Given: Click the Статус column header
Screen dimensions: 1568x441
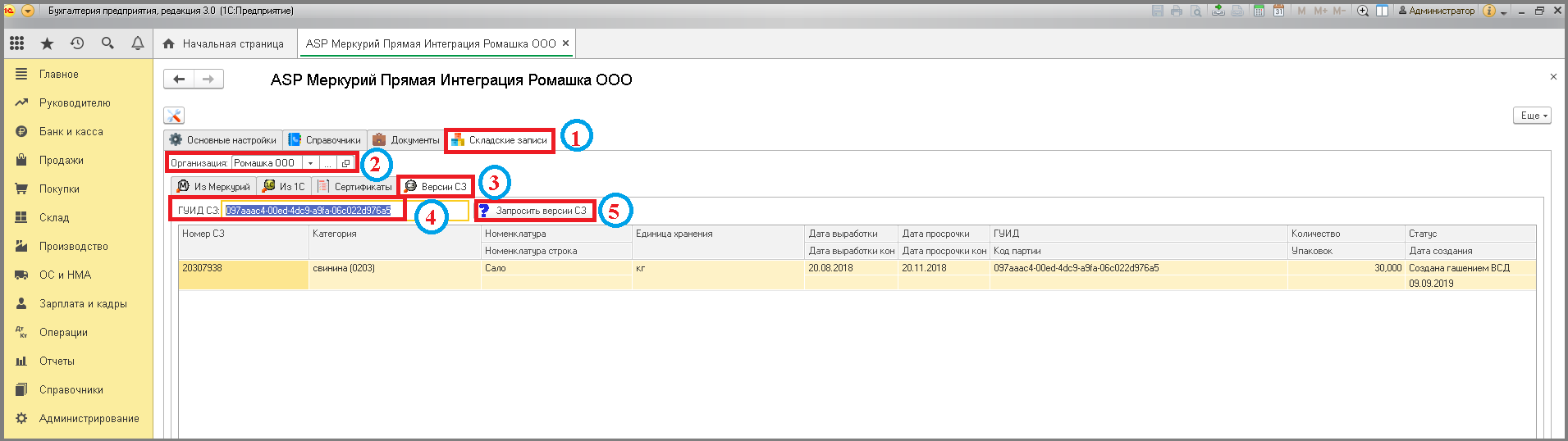Looking at the screenshot, I should click(1470, 234).
